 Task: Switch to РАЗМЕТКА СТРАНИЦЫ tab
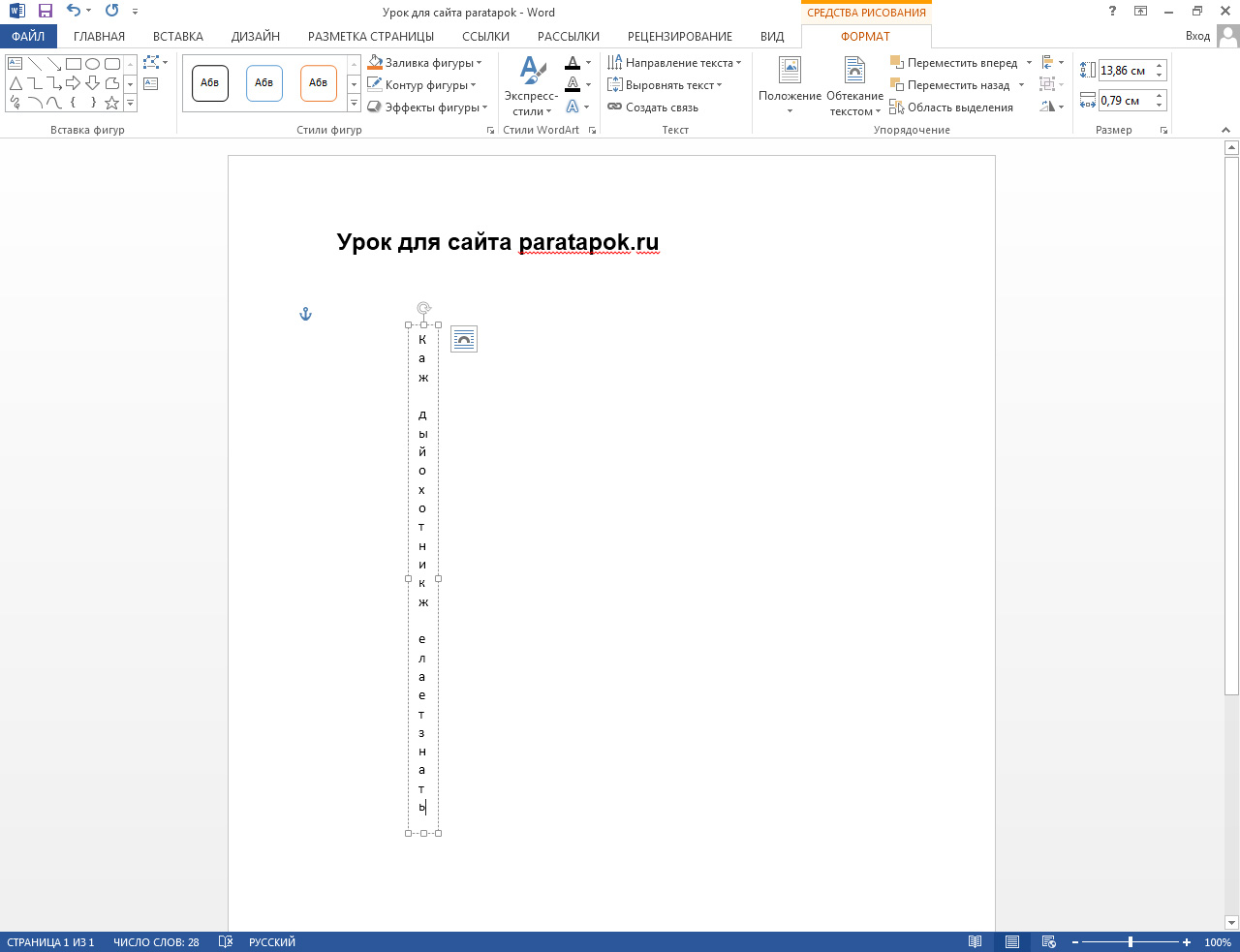tap(371, 37)
